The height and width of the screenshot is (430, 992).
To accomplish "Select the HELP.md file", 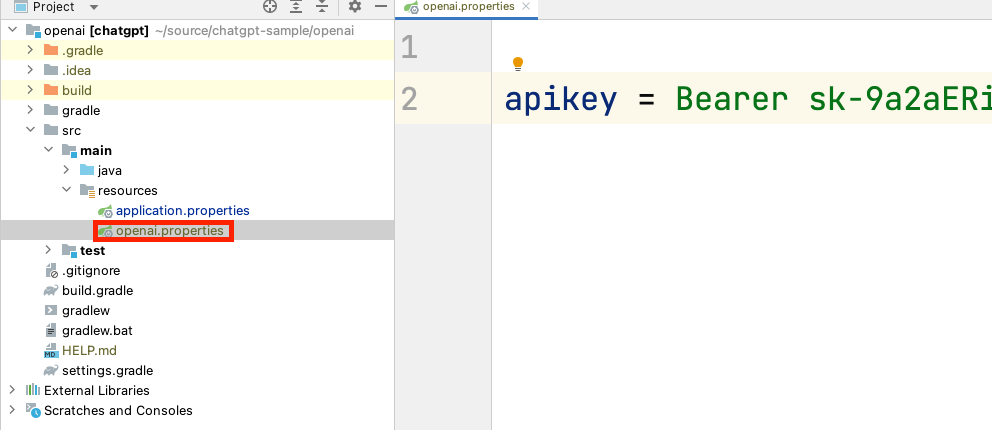I will pos(89,351).
